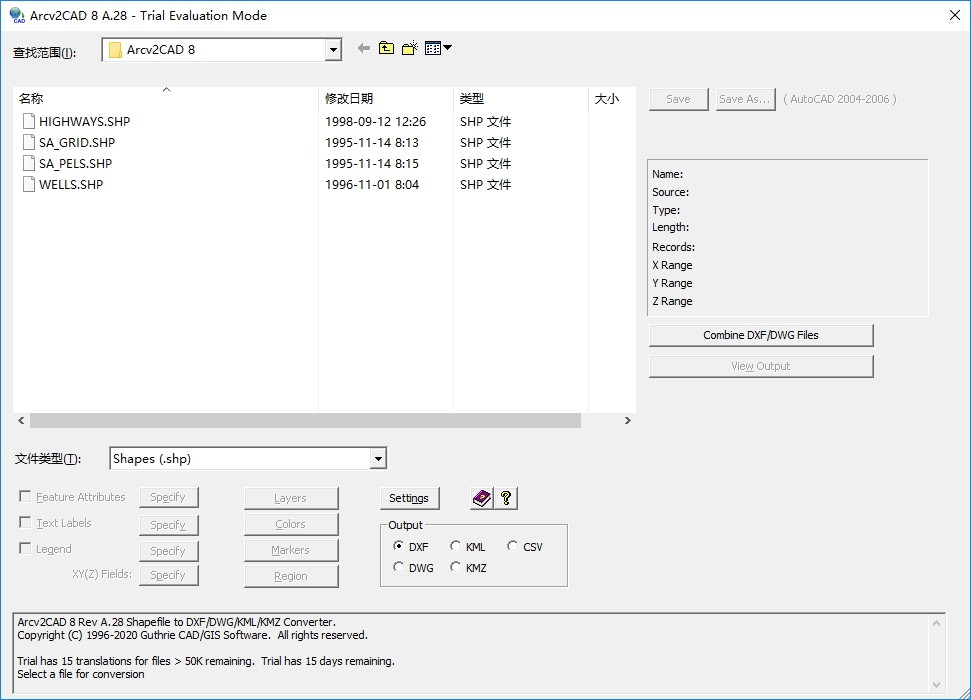Screen dimensions: 971x700
Task: Click the trial remaining message text
Action: pyautogui.click(x=206, y=661)
